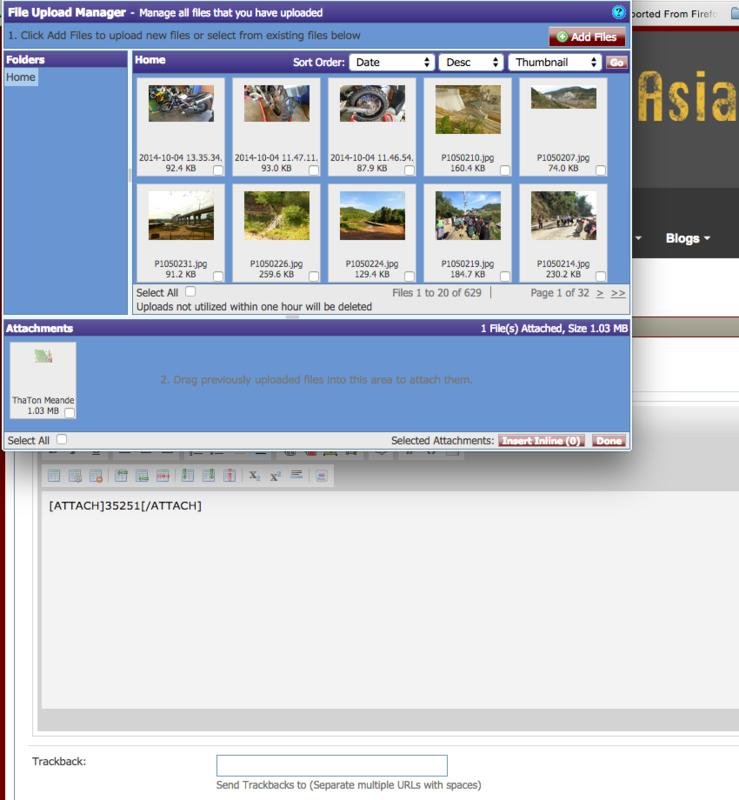This screenshot has height=800, width=739.
Task: Open the Date sort order dropdown
Action: (x=392, y=62)
